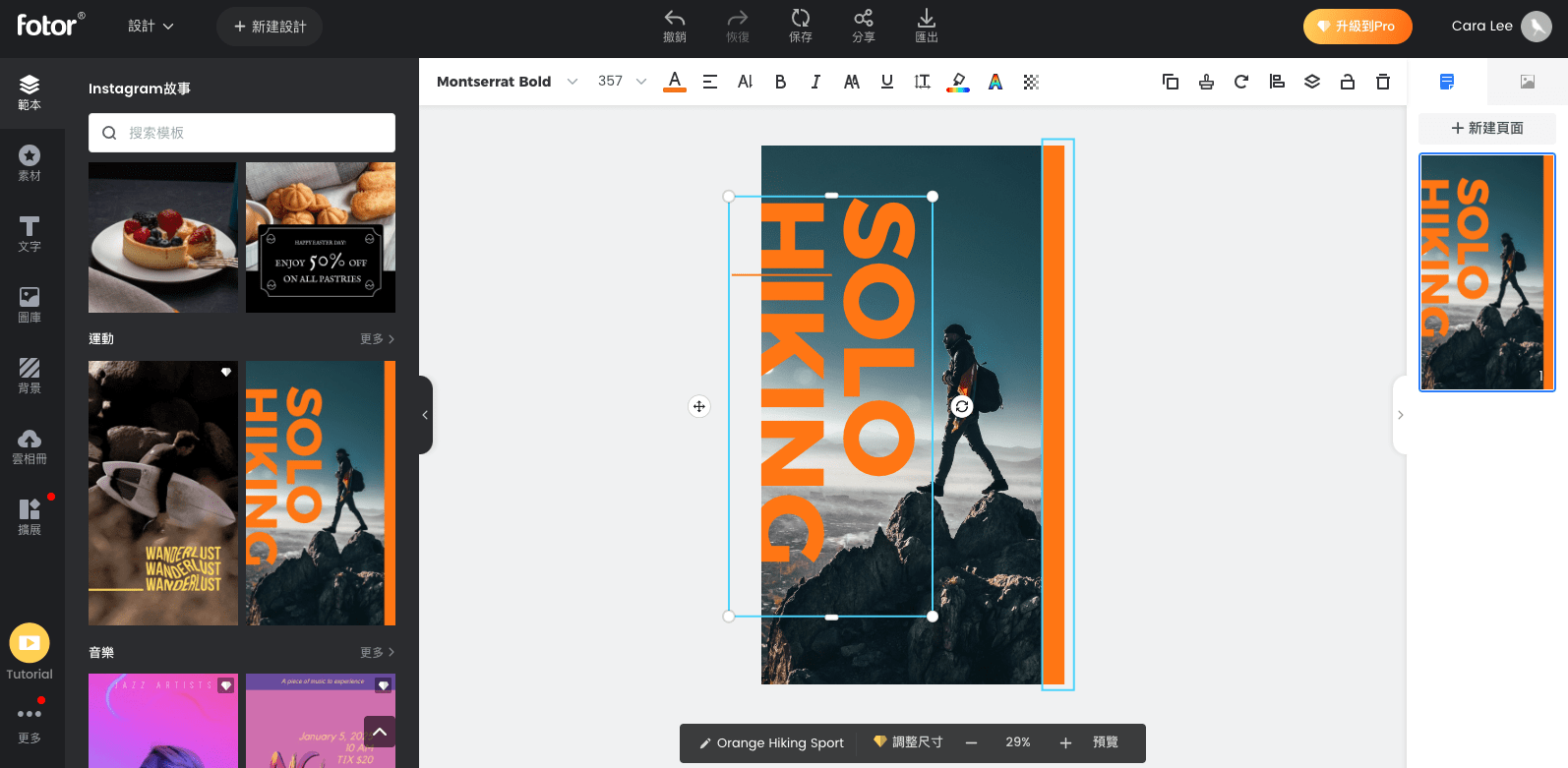This screenshot has width=1568, height=768.
Task: Click the 匯出 export icon
Action: (x=927, y=26)
